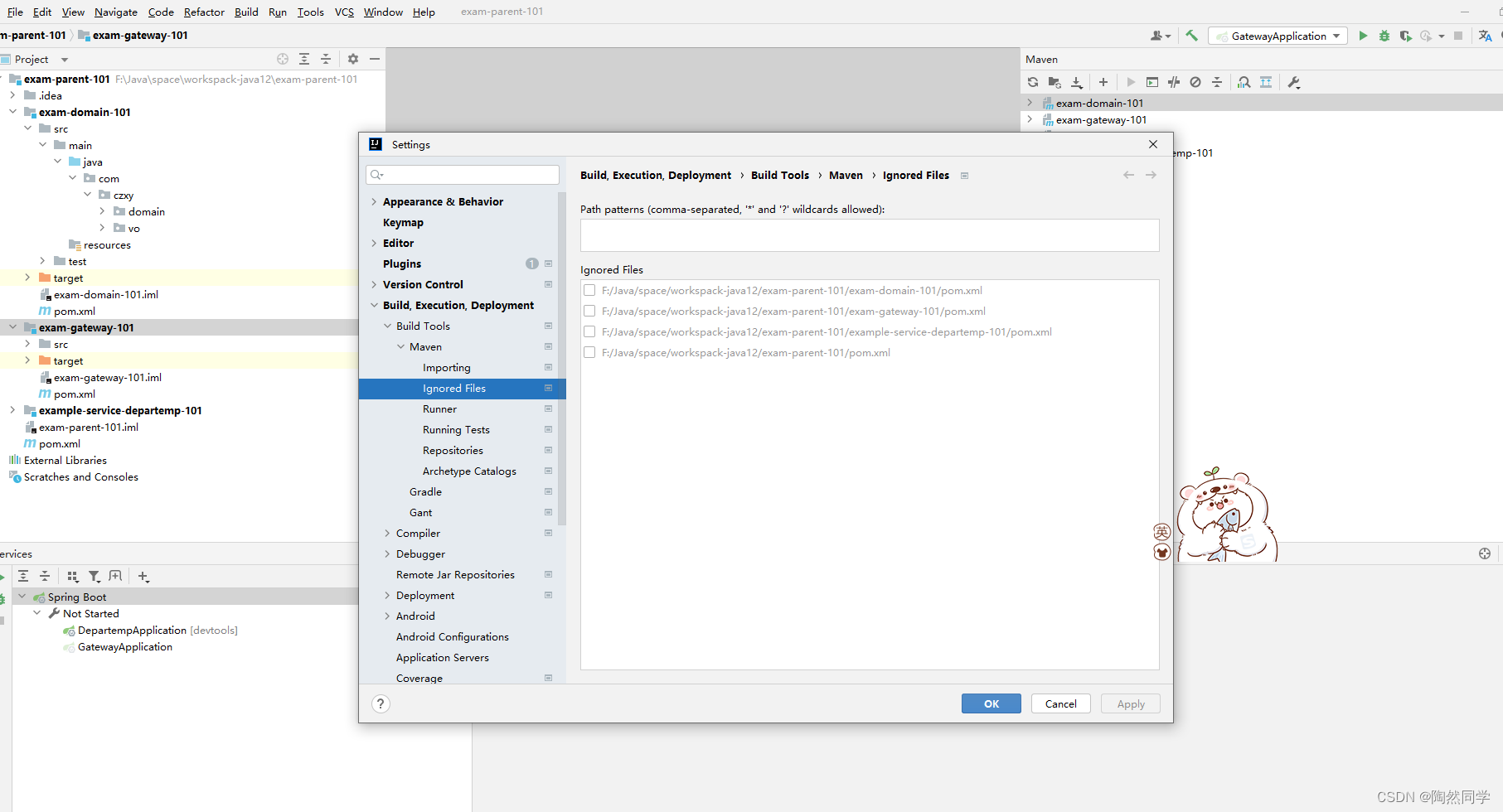Click Services group by icon

pos(73,576)
